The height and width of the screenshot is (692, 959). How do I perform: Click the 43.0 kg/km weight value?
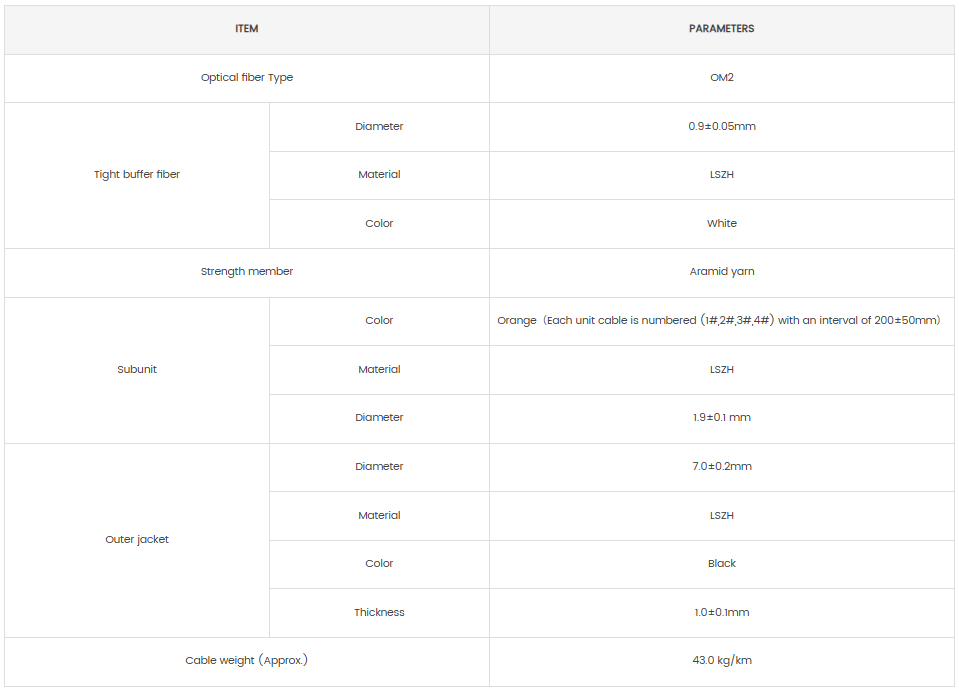coord(721,661)
